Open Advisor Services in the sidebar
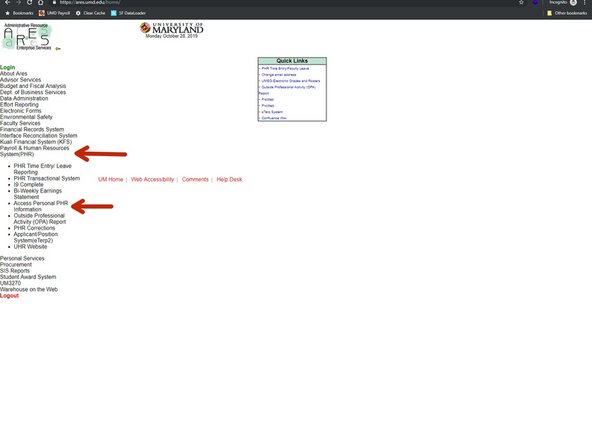The height and width of the screenshot is (444, 592). [20, 80]
